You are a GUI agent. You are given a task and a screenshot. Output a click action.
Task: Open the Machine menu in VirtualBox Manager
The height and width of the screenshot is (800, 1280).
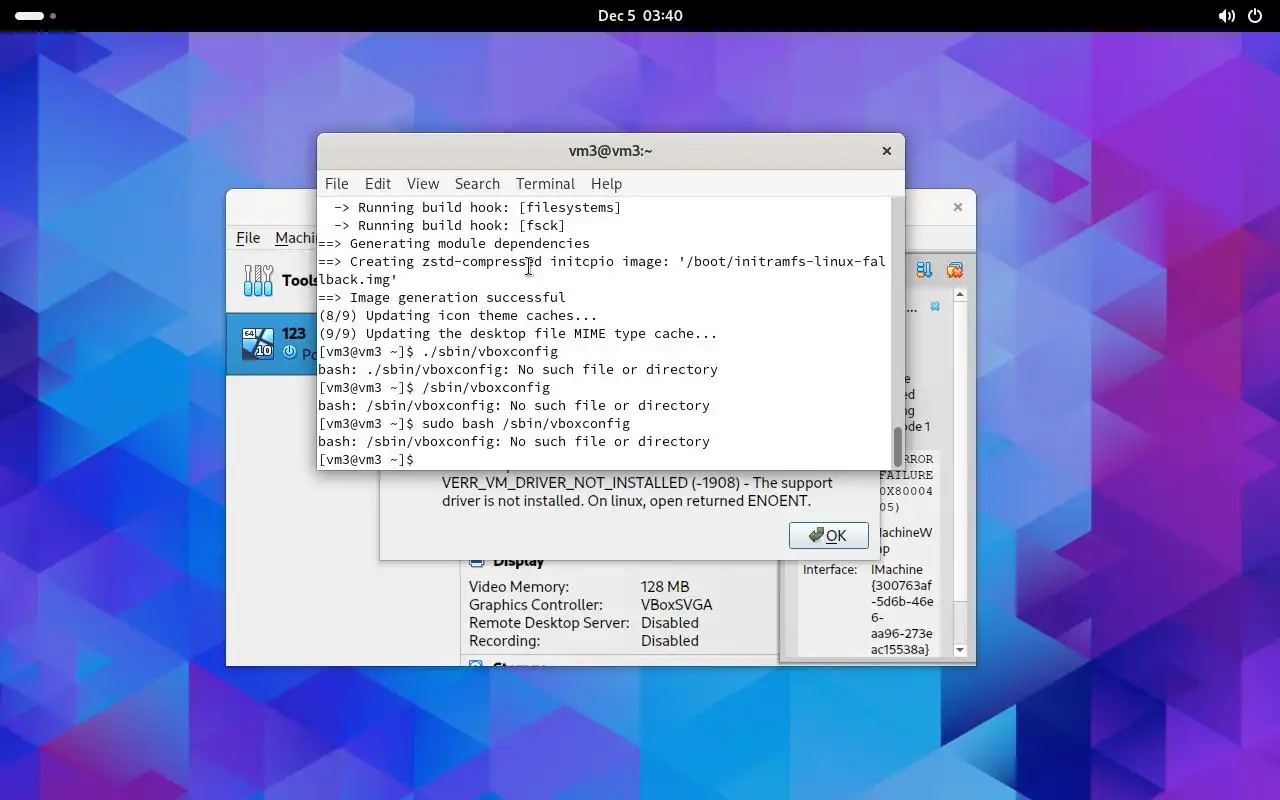click(296, 238)
